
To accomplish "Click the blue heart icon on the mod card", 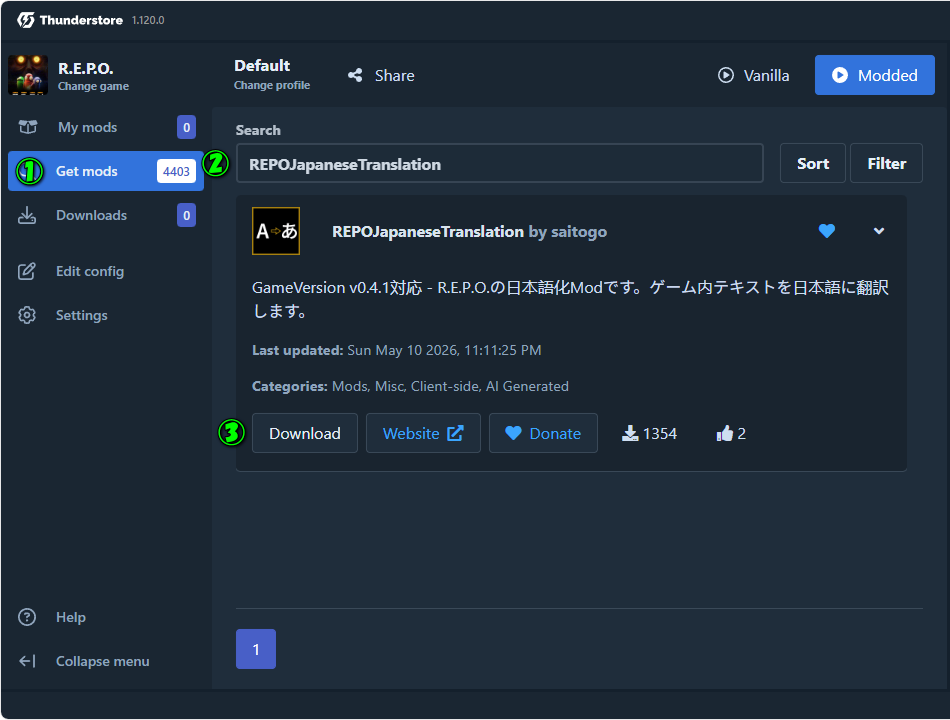I will (827, 231).
